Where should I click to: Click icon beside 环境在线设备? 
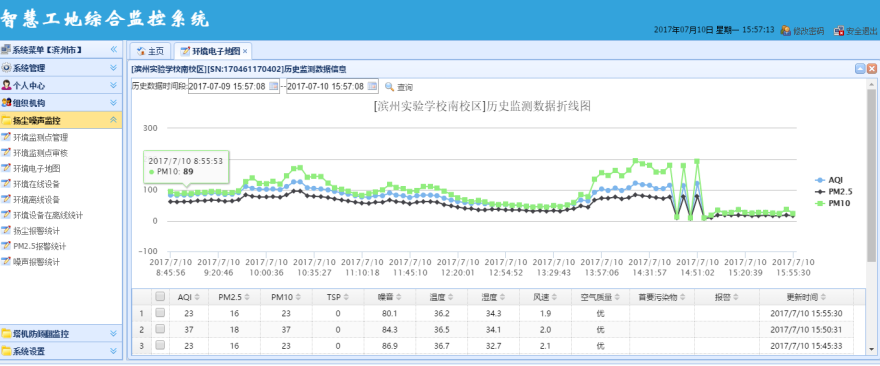7,184
